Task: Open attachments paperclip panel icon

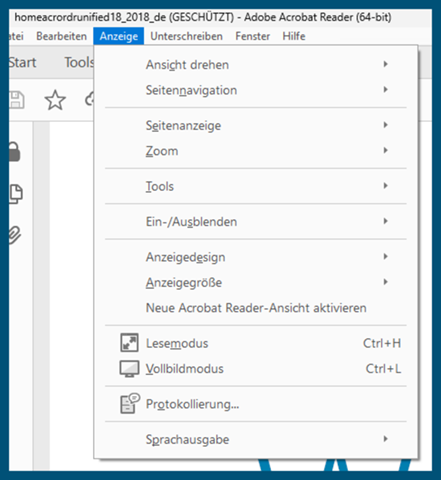Action: point(15,235)
